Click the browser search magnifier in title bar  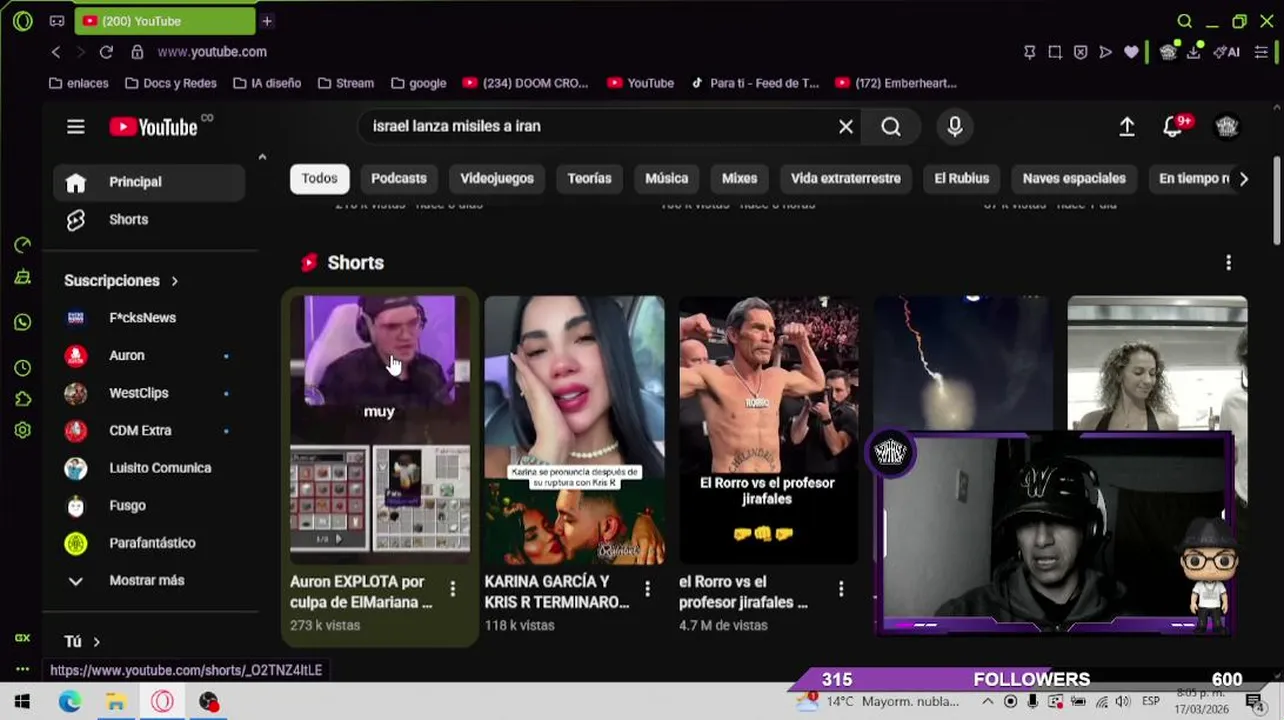[1184, 21]
